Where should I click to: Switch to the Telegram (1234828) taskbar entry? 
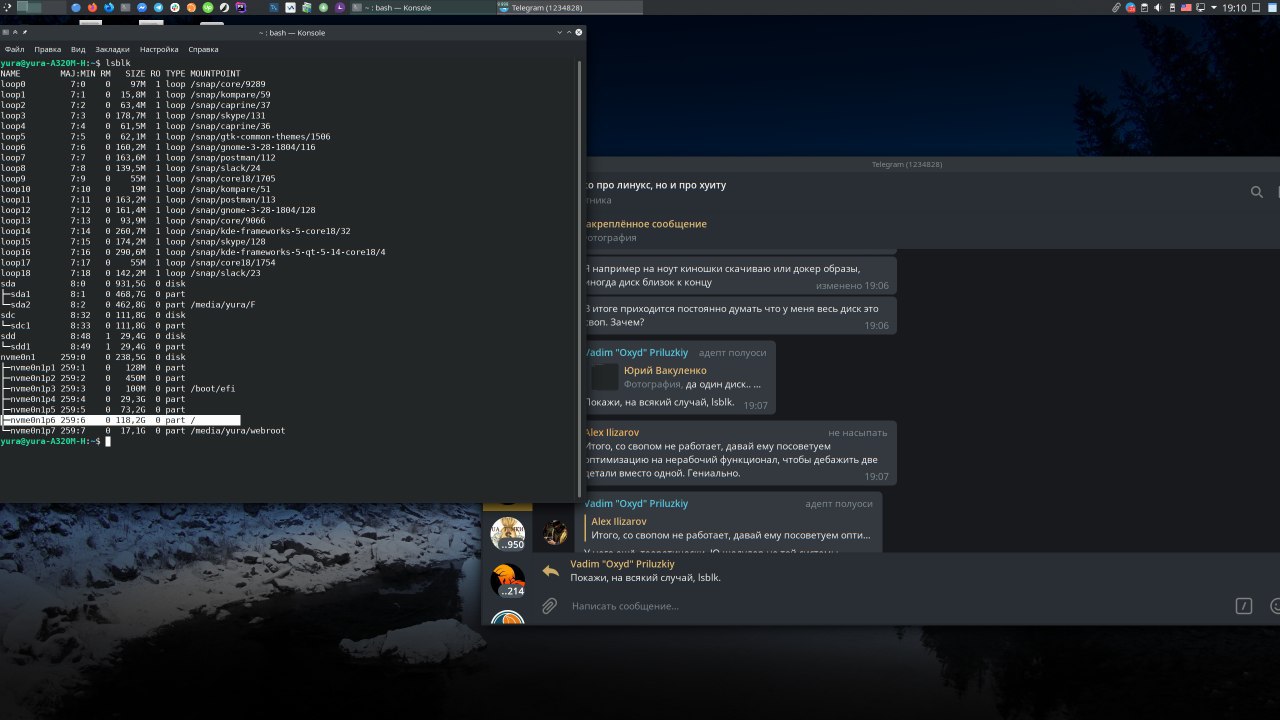click(568, 7)
